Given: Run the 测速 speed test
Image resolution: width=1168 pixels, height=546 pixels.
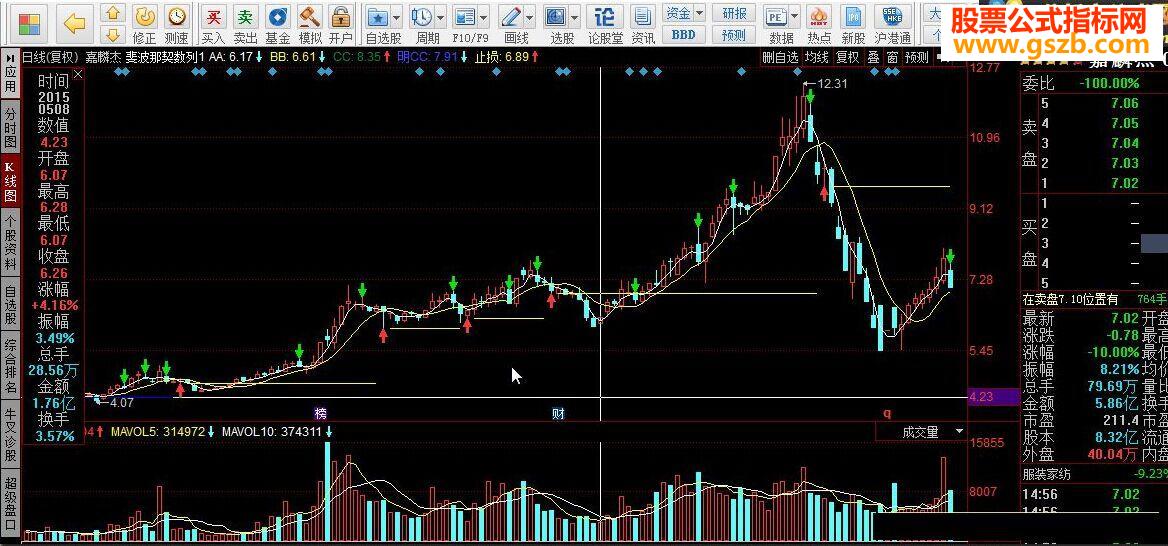Looking at the screenshot, I should tap(177, 24).
